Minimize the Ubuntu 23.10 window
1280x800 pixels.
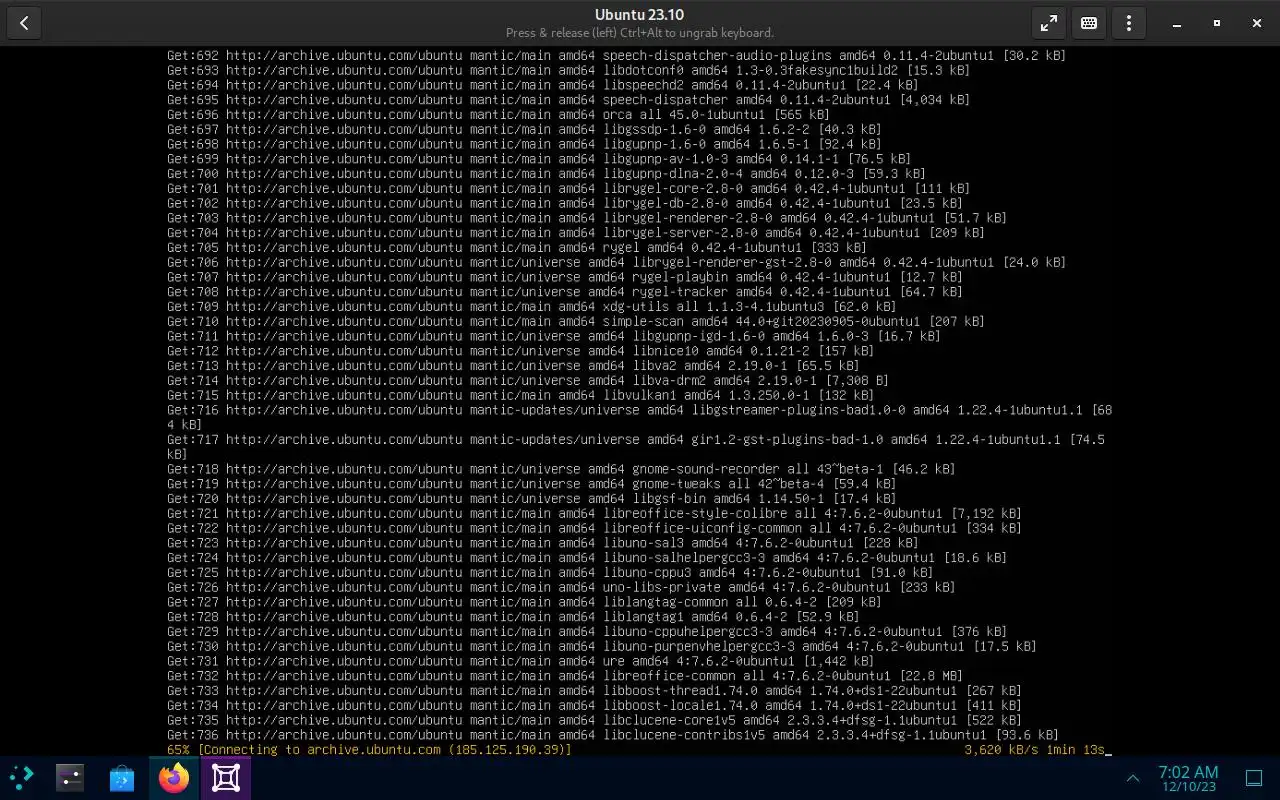[1177, 23]
